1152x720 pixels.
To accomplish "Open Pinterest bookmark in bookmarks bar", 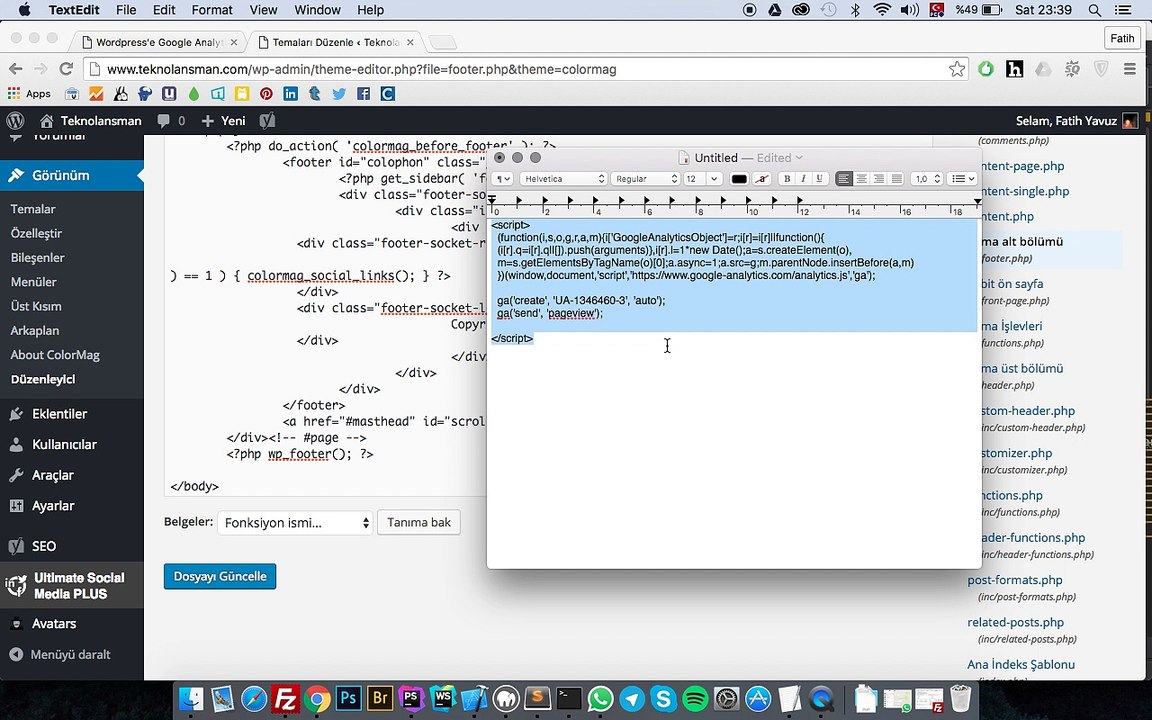I will pos(266,94).
